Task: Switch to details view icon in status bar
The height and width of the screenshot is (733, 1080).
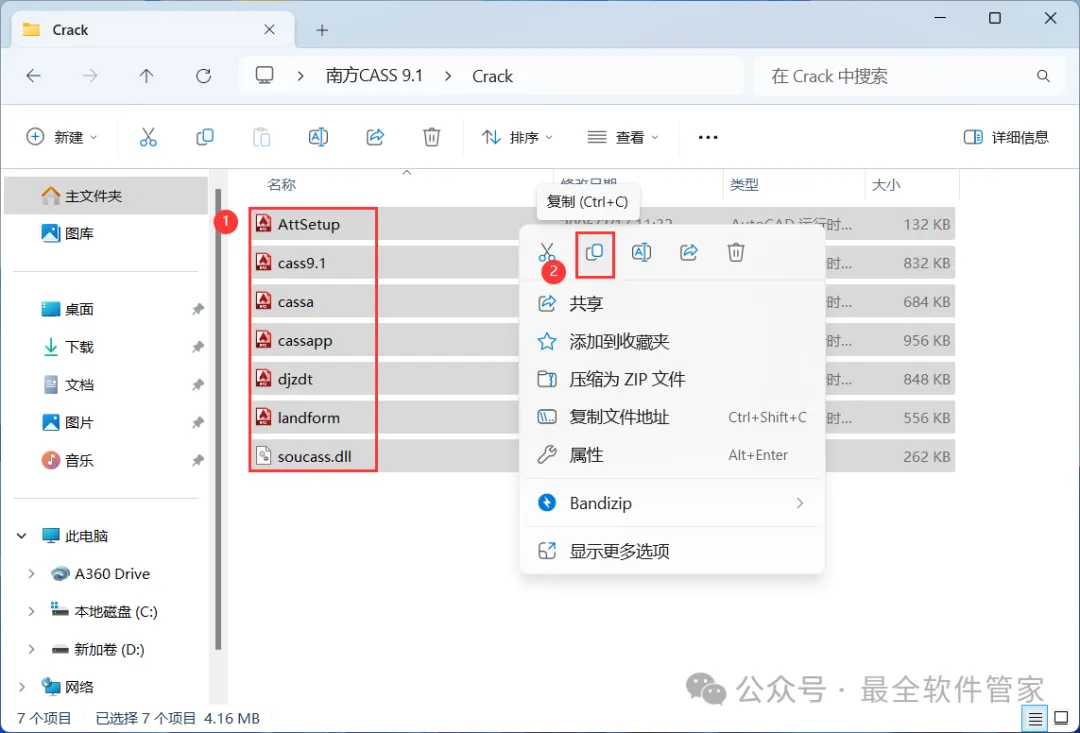Action: point(1035,719)
